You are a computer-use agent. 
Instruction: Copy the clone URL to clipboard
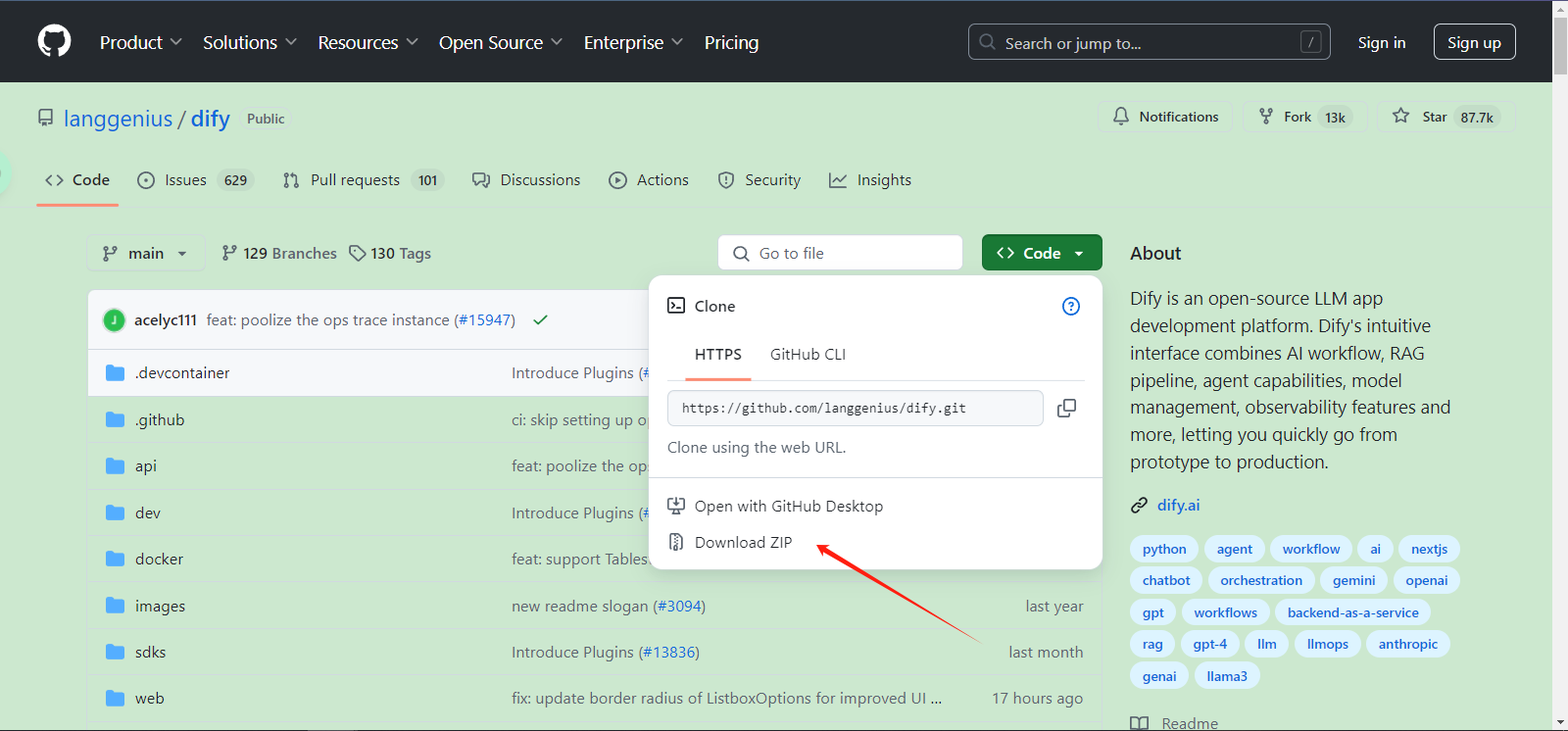pyautogui.click(x=1066, y=409)
